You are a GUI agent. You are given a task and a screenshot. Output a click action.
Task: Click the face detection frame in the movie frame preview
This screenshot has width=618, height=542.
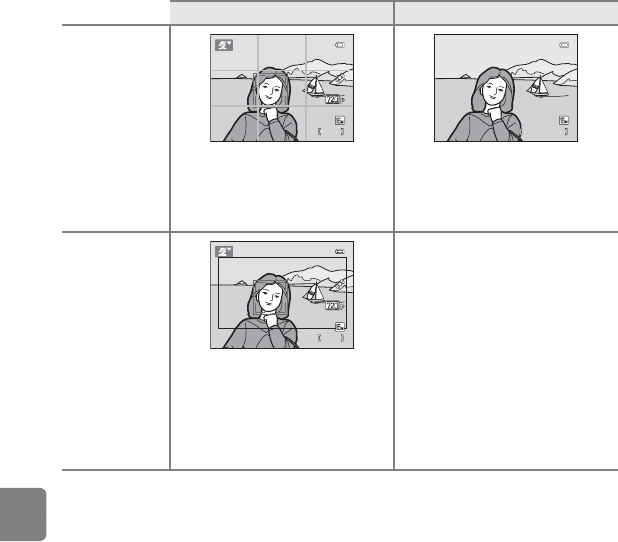pyautogui.click(x=271, y=298)
